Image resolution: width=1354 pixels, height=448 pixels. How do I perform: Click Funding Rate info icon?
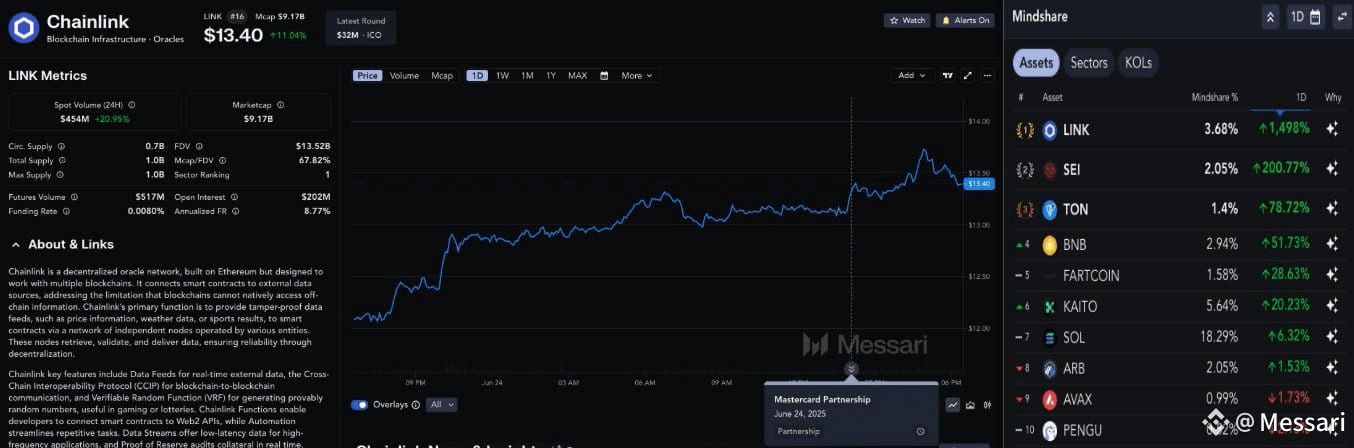(x=66, y=211)
